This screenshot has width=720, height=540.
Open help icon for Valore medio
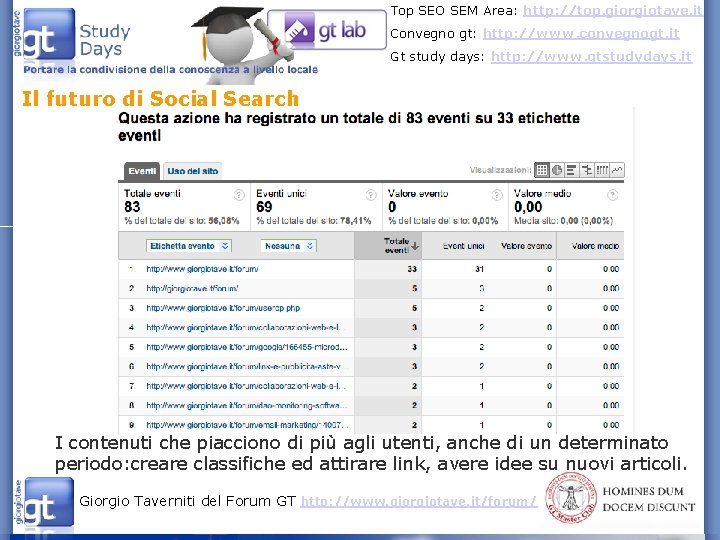click(612, 195)
